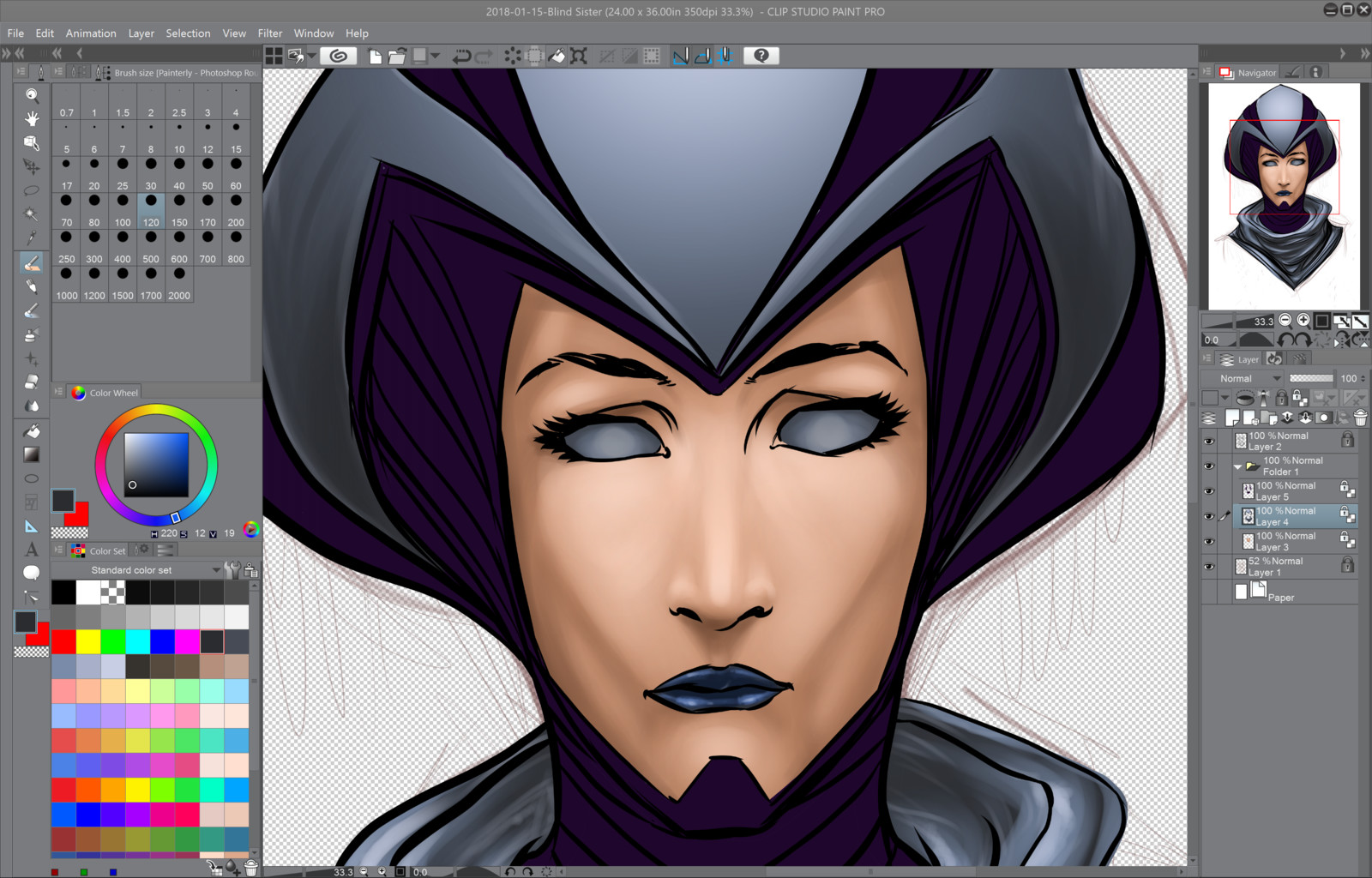Image resolution: width=1372 pixels, height=878 pixels.
Task: Choose brush size 30
Action: tap(151, 175)
